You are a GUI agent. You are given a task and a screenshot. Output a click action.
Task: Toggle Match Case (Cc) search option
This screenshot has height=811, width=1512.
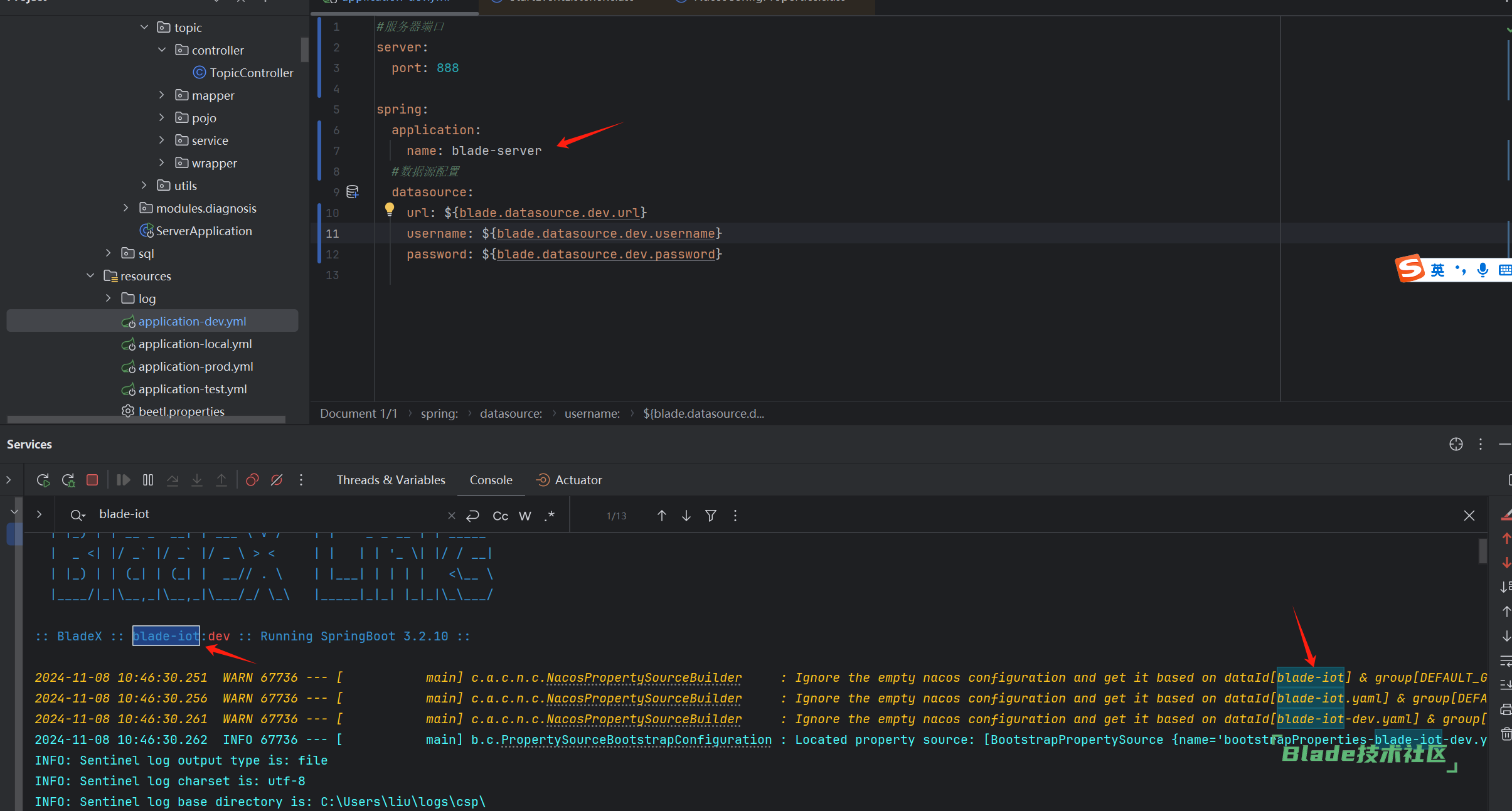501,516
